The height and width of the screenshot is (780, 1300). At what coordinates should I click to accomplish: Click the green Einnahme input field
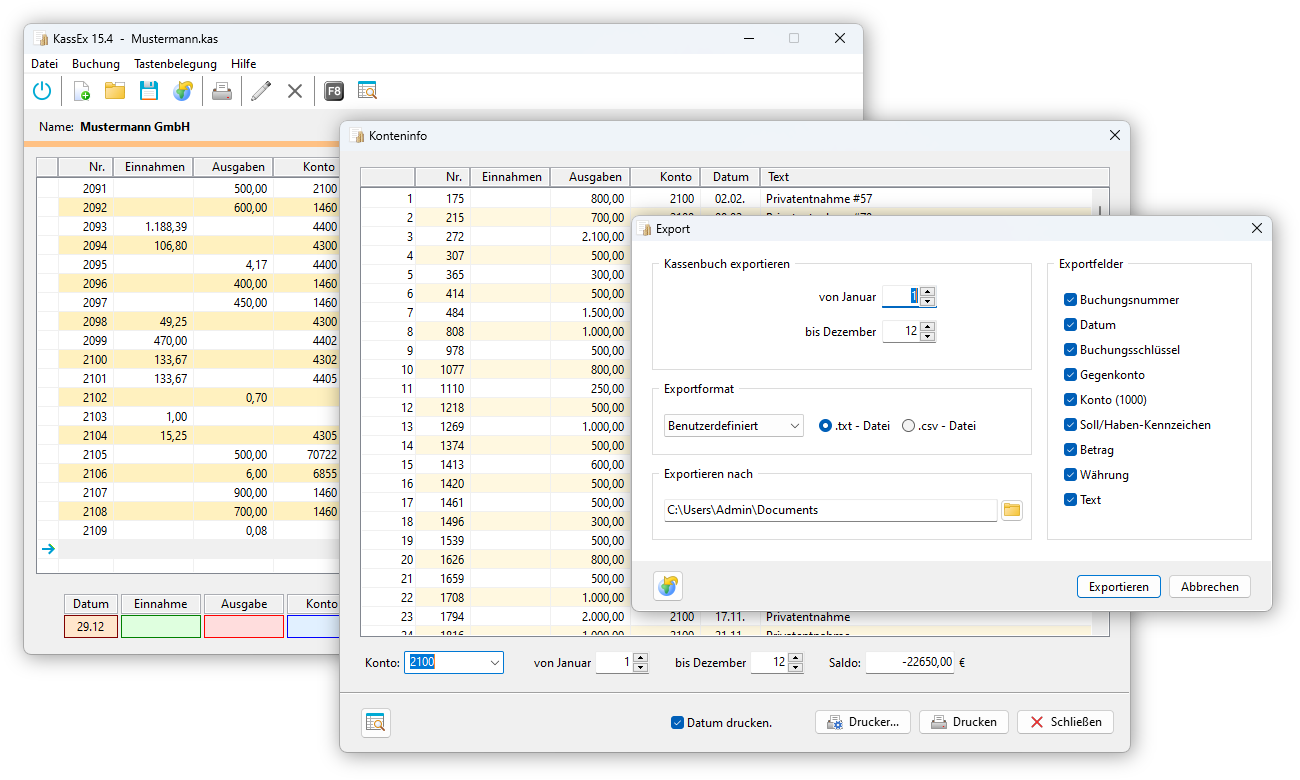[160, 626]
